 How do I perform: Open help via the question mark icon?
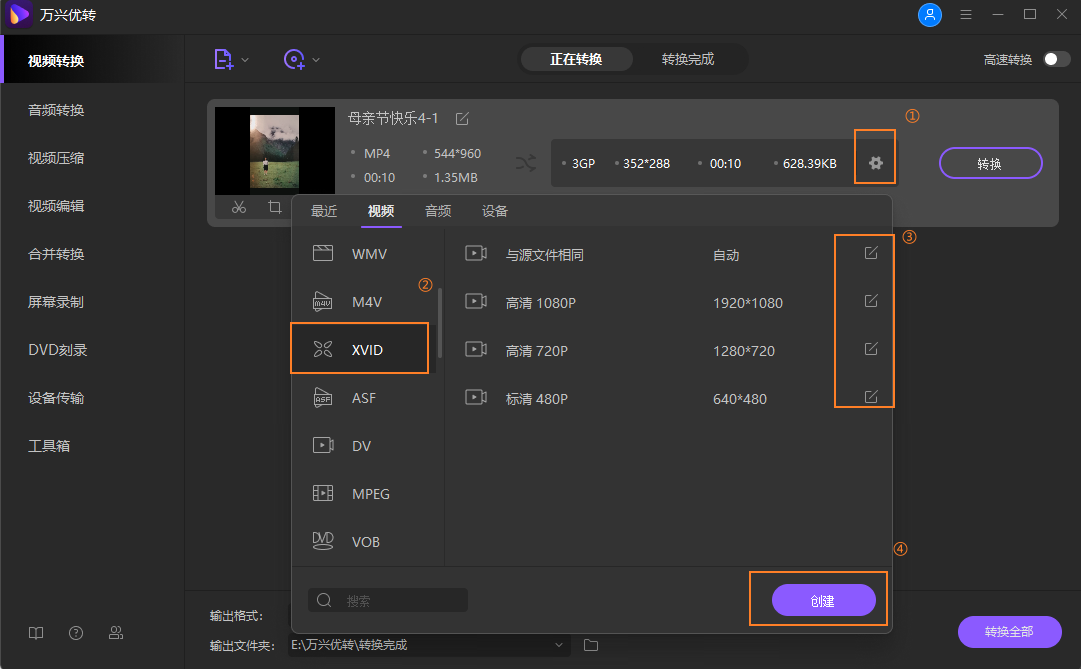point(76,633)
